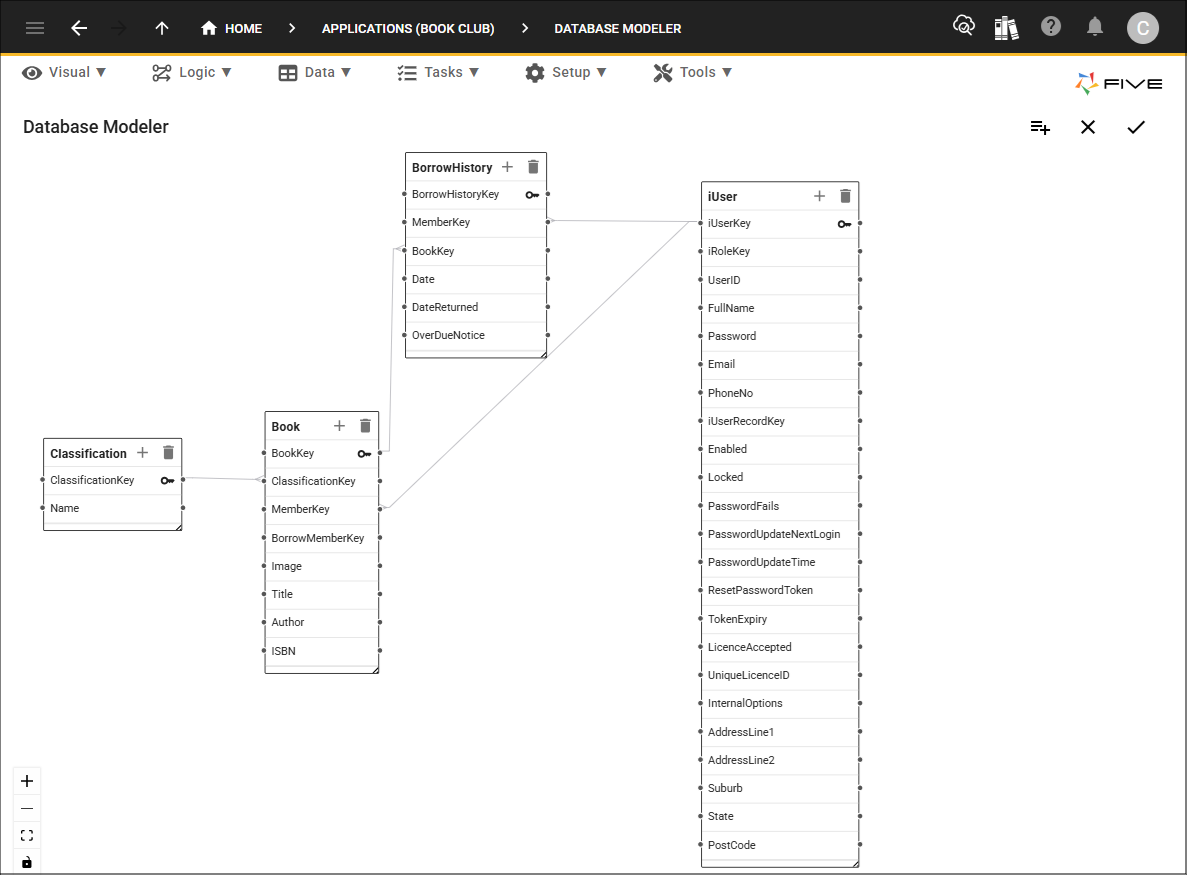Add a new table with list-plus icon
The height and width of the screenshot is (875, 1187).
pyautogui.click(x=1040, y=127)
